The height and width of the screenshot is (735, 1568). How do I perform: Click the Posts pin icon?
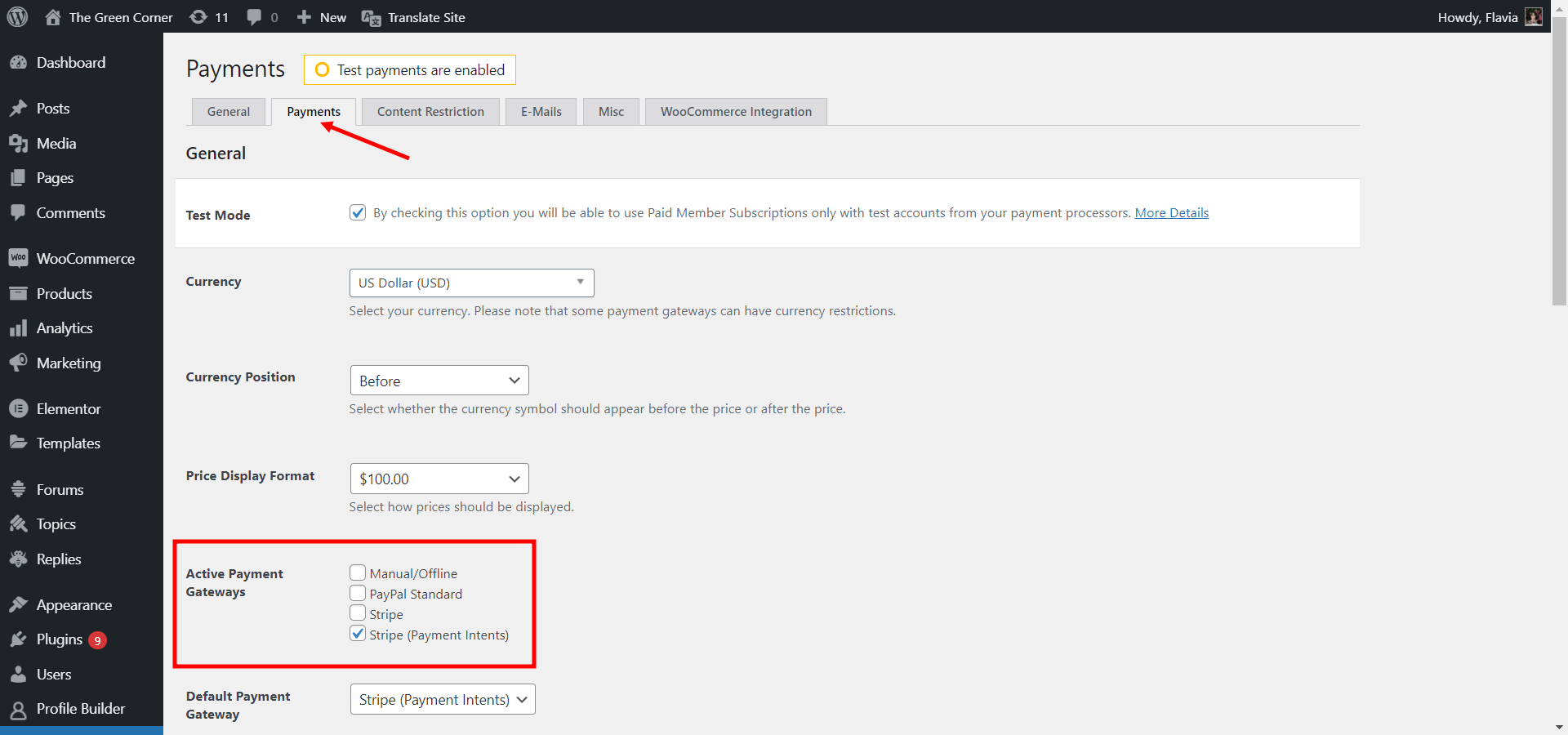click(x=18, y=109)
